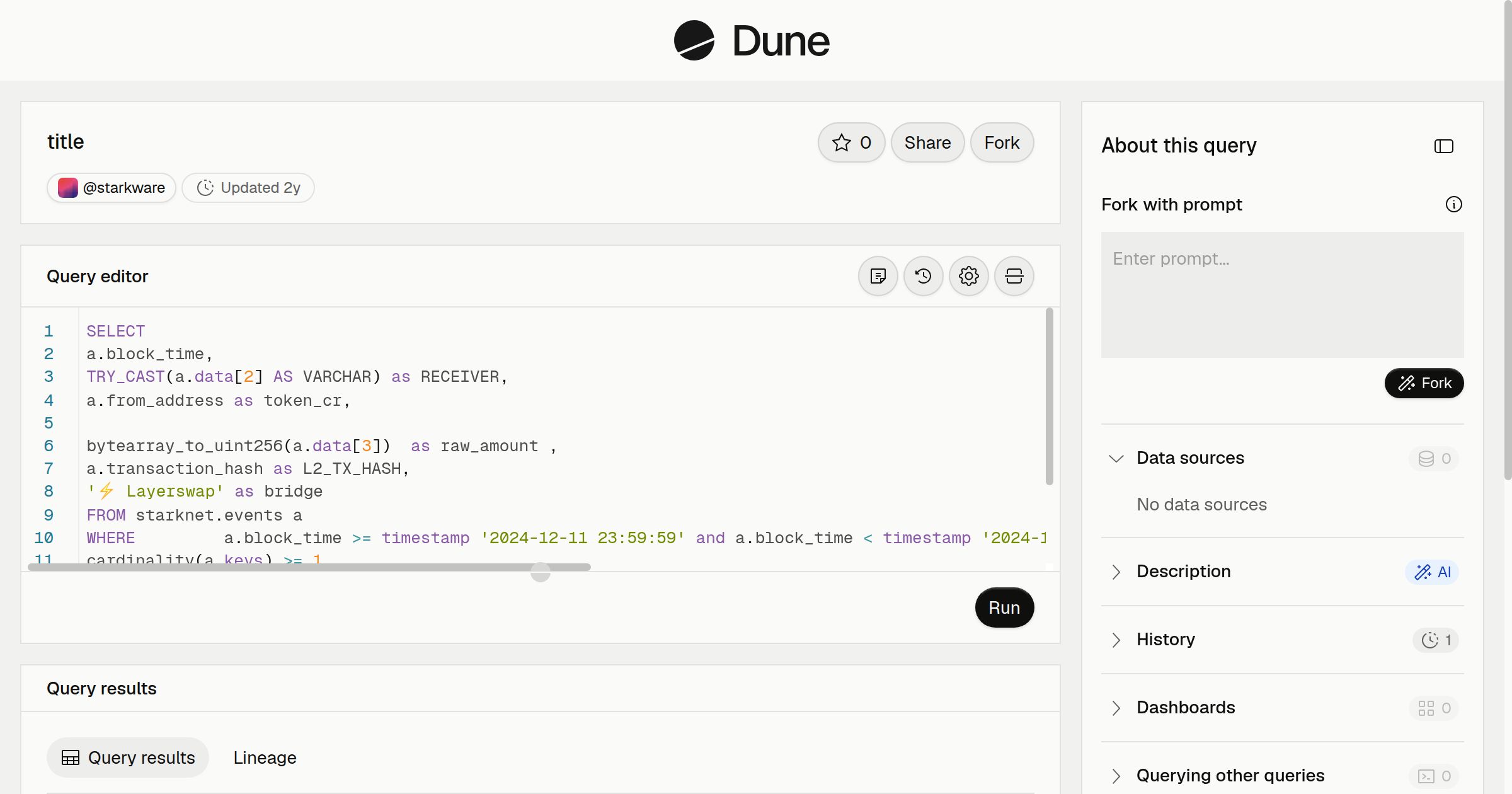Collapse the Data sources section

[1116, 458]
